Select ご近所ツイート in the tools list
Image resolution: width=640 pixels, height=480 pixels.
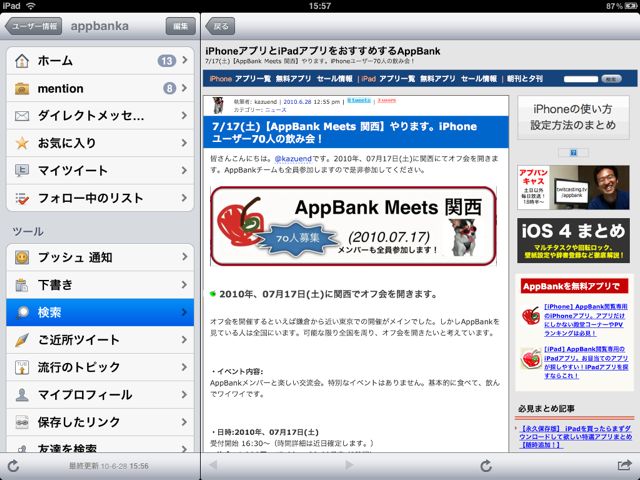[100, 340]
